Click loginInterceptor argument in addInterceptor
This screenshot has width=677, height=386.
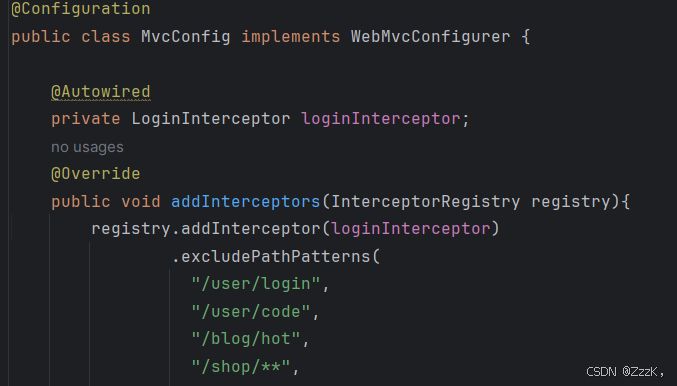pyautogui.click(x=411, y=229)
